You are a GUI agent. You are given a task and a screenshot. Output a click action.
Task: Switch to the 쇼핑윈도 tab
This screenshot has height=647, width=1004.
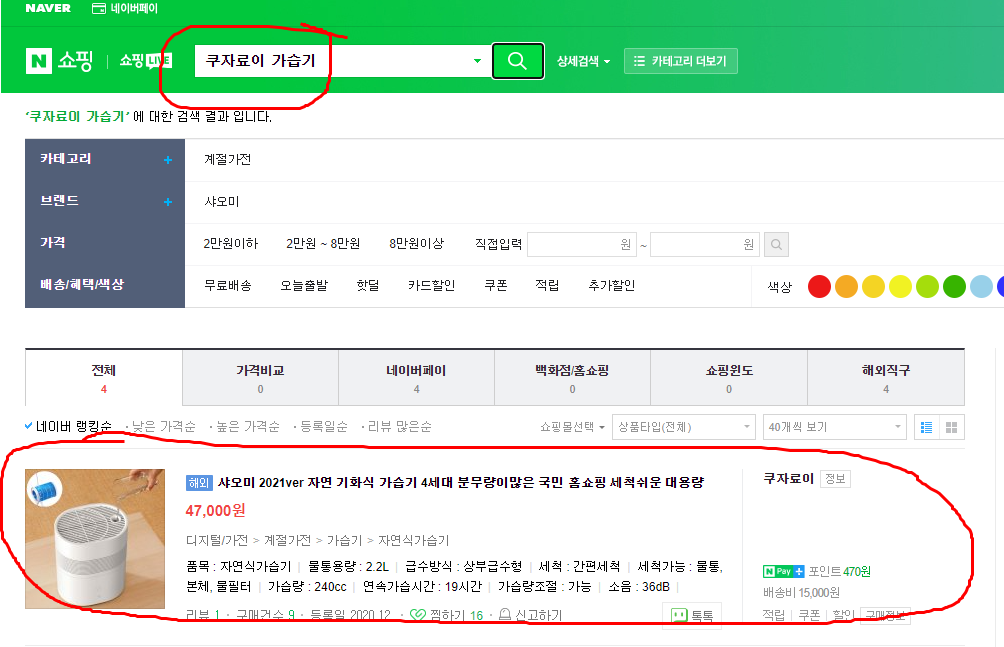coord(729,378)
